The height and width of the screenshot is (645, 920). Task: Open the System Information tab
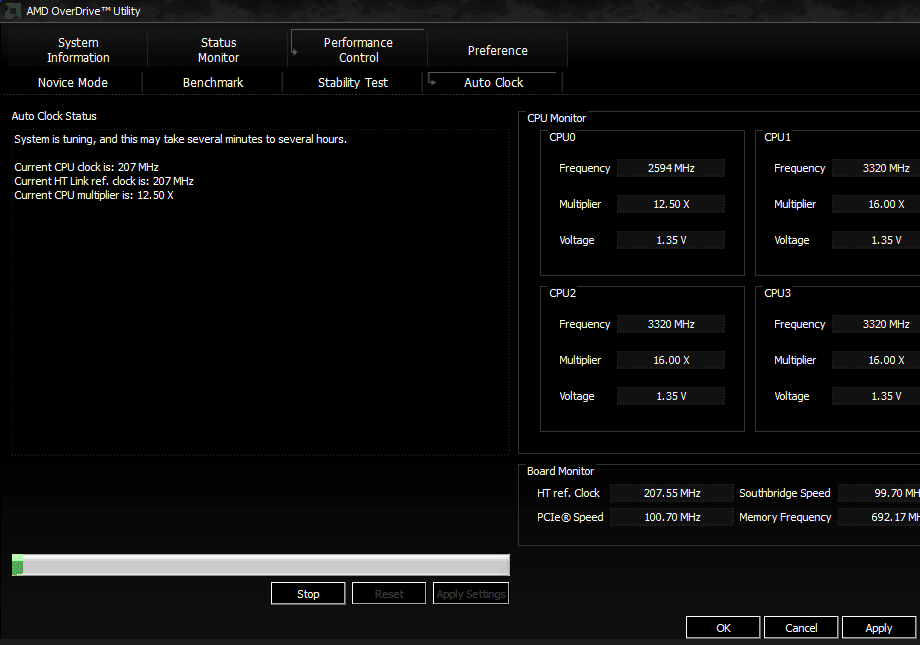[x=77, y=50]
